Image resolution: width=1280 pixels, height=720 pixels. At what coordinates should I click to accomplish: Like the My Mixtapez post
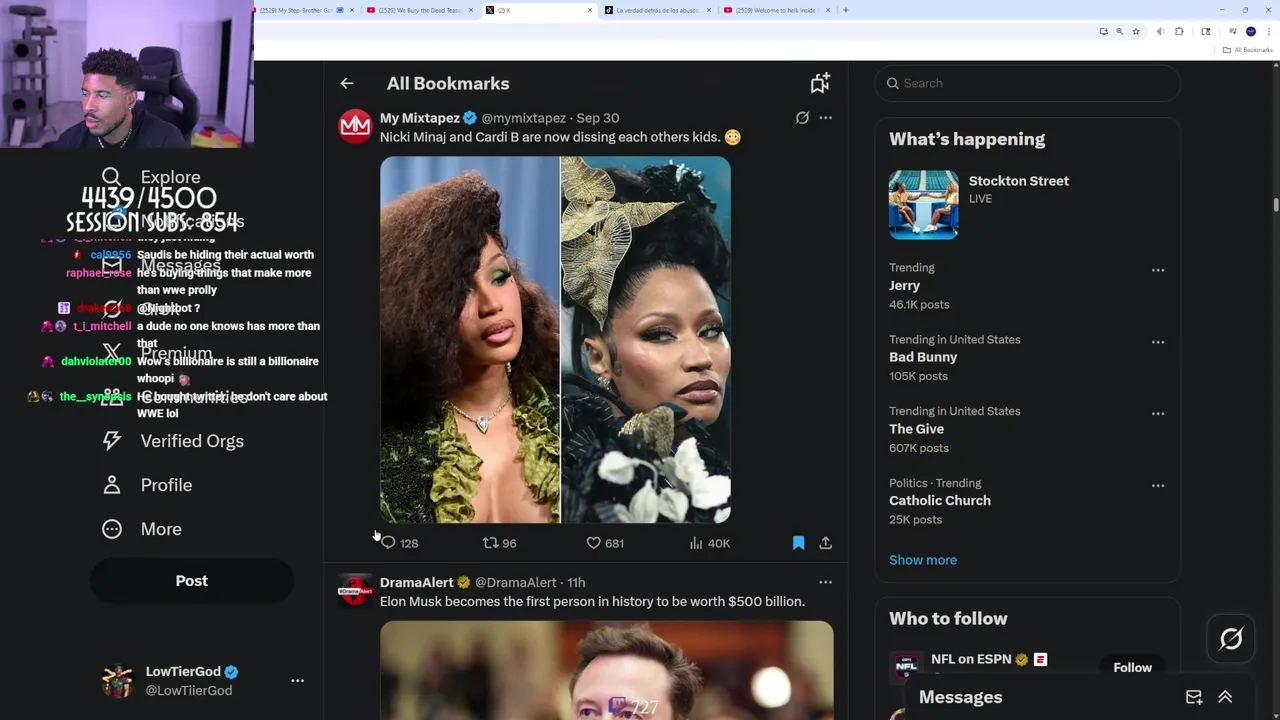(605, 543)
